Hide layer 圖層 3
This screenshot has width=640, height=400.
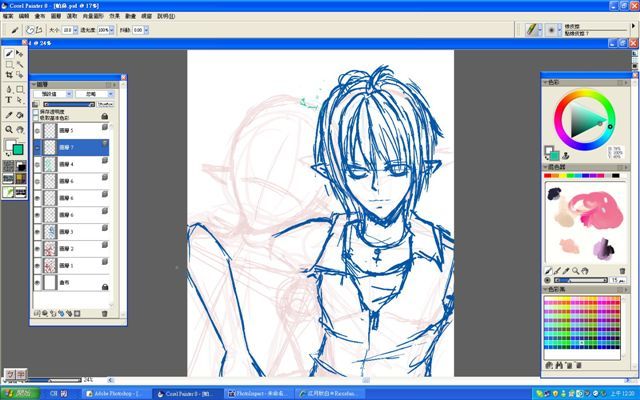38,231
